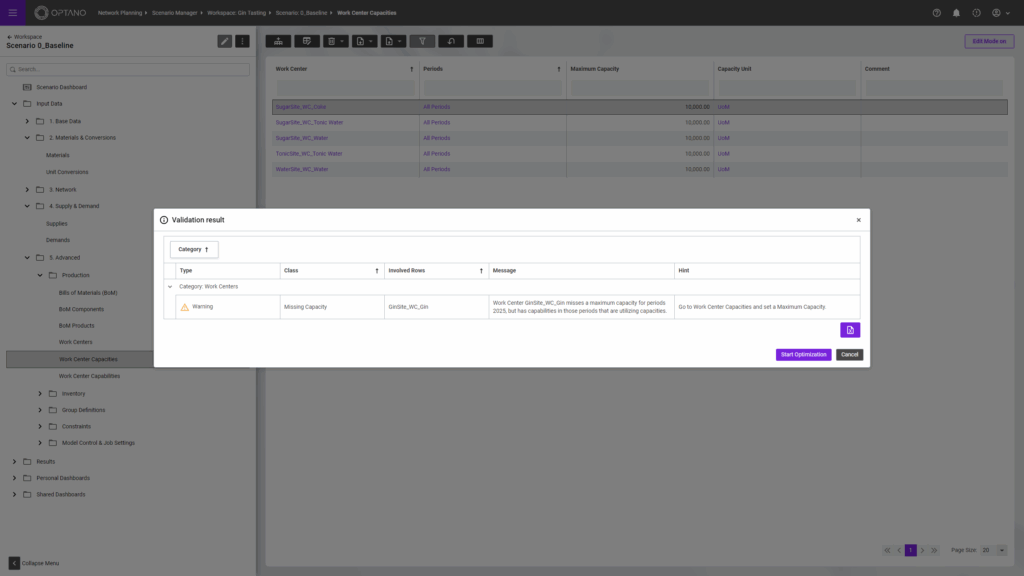
Task: Open the hamburger menu top left
Action: 12,12
